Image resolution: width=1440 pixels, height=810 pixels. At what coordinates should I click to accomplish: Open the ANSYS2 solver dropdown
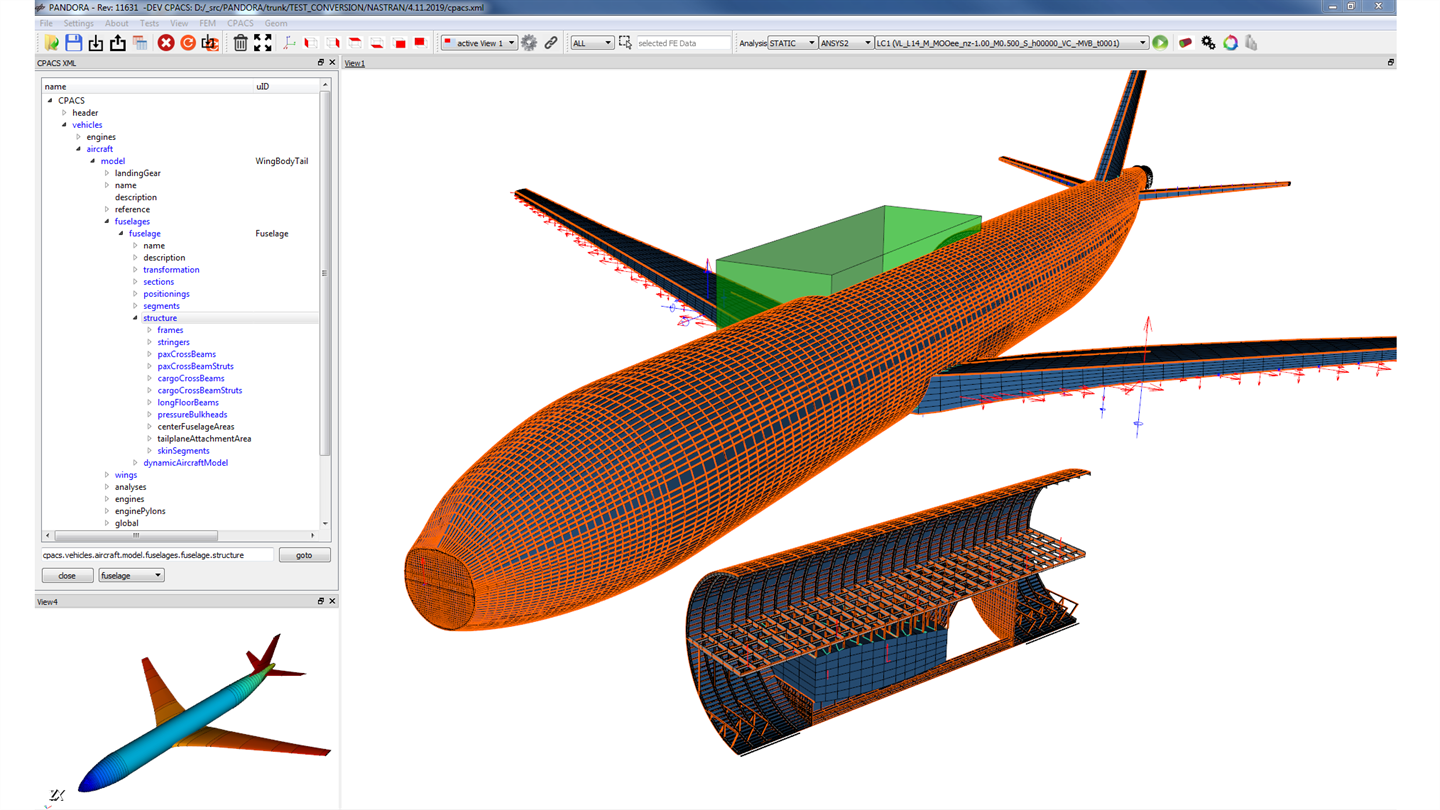click(x=846, y=43)
